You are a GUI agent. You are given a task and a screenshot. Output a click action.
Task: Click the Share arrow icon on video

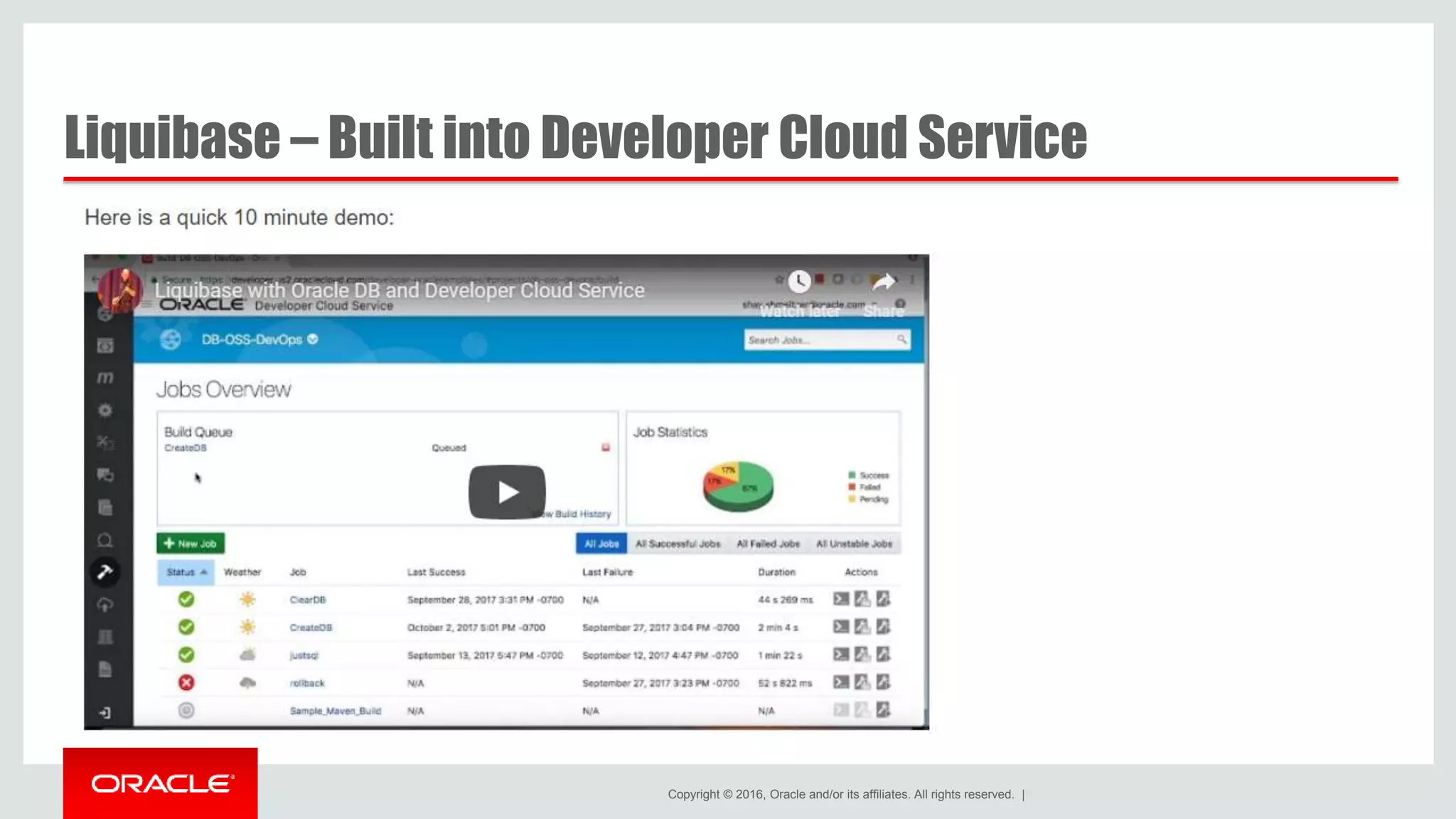[x=884, y=282]
